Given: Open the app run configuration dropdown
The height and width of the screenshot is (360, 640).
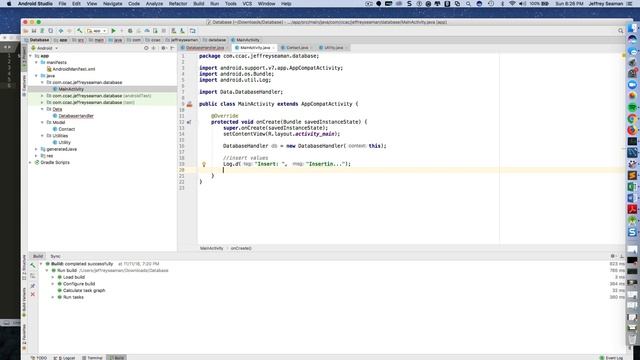Looking at the screenshot, I should tap(97, 31).
